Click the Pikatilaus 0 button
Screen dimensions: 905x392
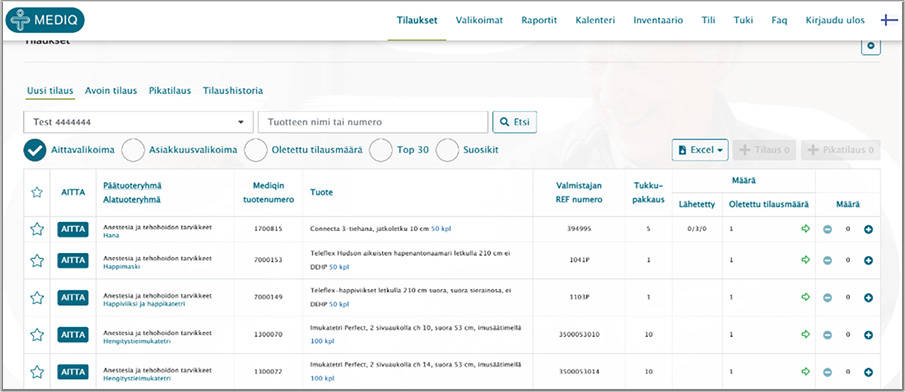[x=841, y=150]
